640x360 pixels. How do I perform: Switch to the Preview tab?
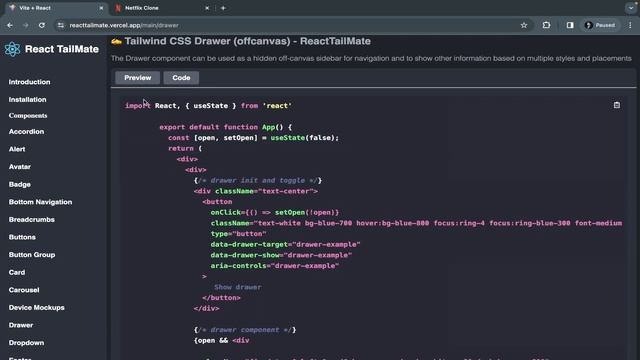coord(138,78)
